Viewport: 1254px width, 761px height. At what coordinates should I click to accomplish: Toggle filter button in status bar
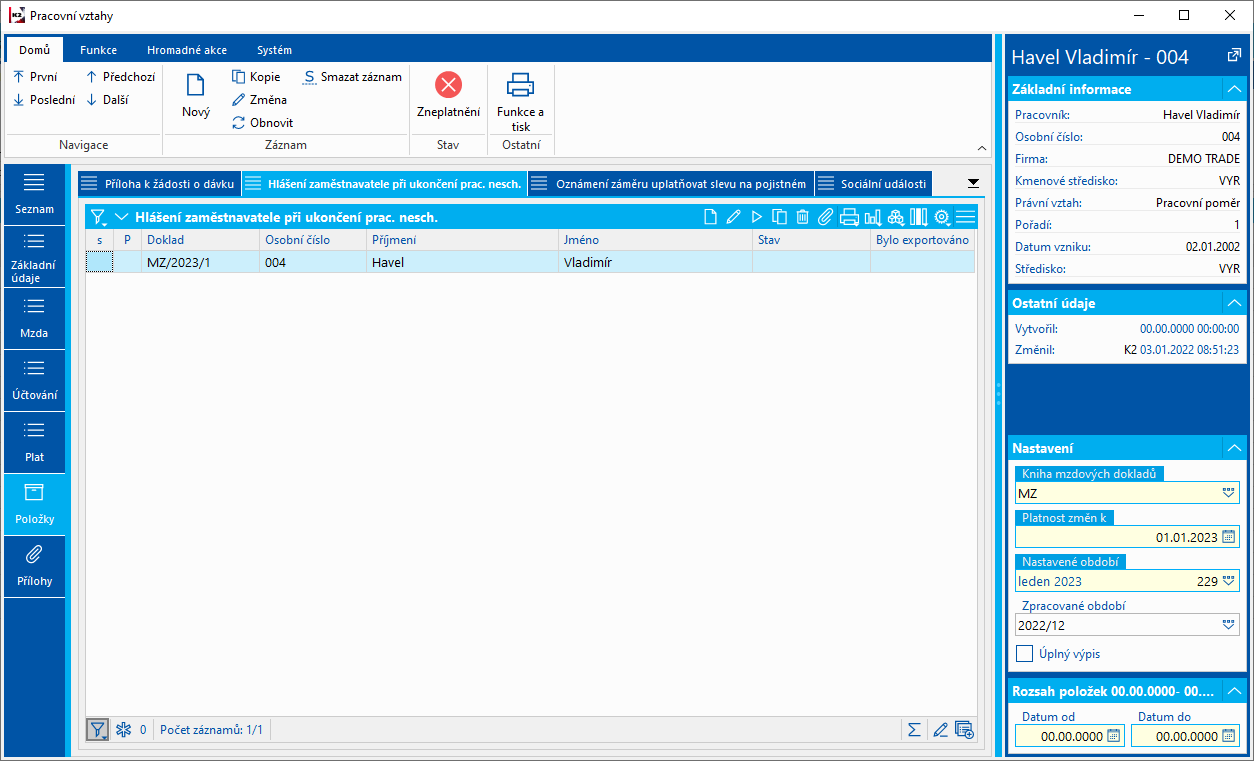point(98,730)
